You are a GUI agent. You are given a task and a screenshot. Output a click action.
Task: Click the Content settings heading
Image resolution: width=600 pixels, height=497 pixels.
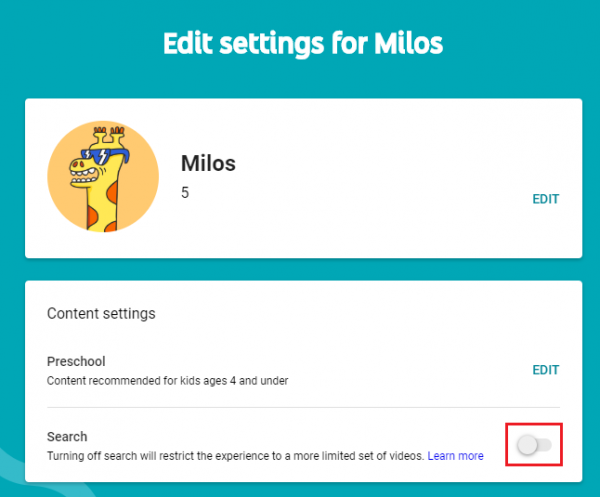(x=101, y=313)
